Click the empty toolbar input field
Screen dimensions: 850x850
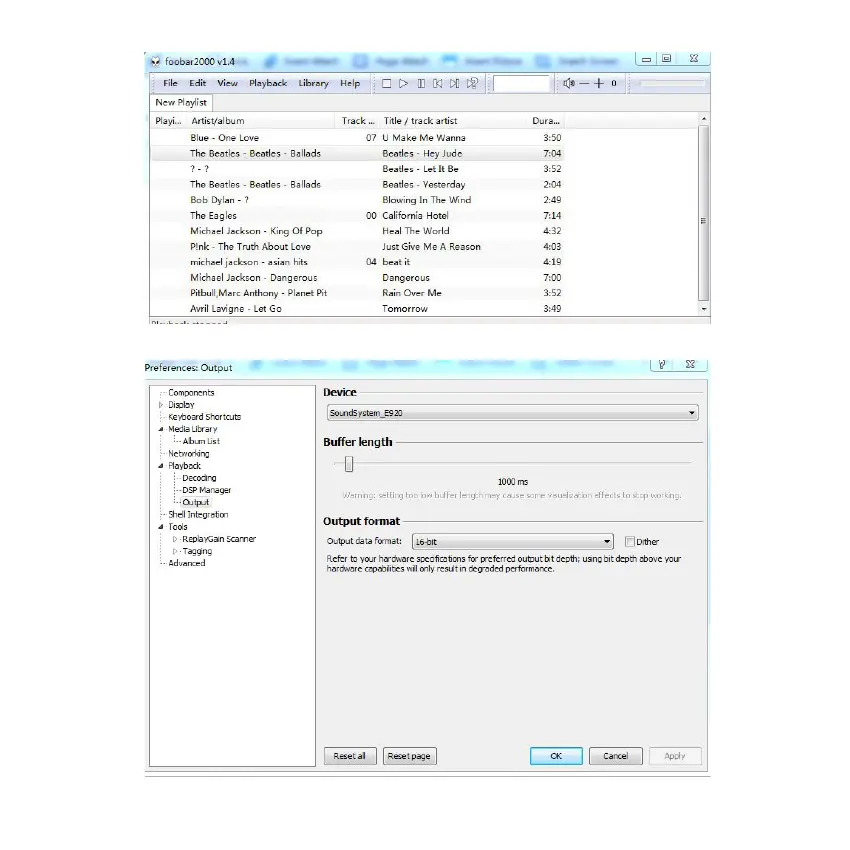(521, 83)
